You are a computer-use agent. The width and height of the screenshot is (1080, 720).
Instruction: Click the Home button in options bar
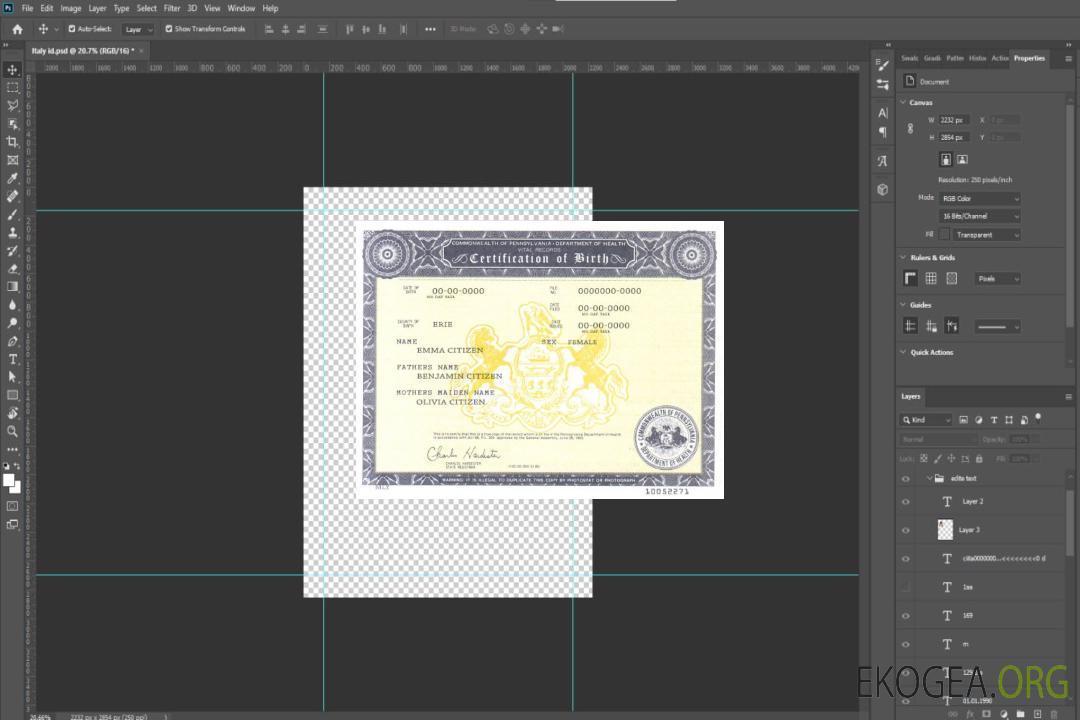[17, 29]
